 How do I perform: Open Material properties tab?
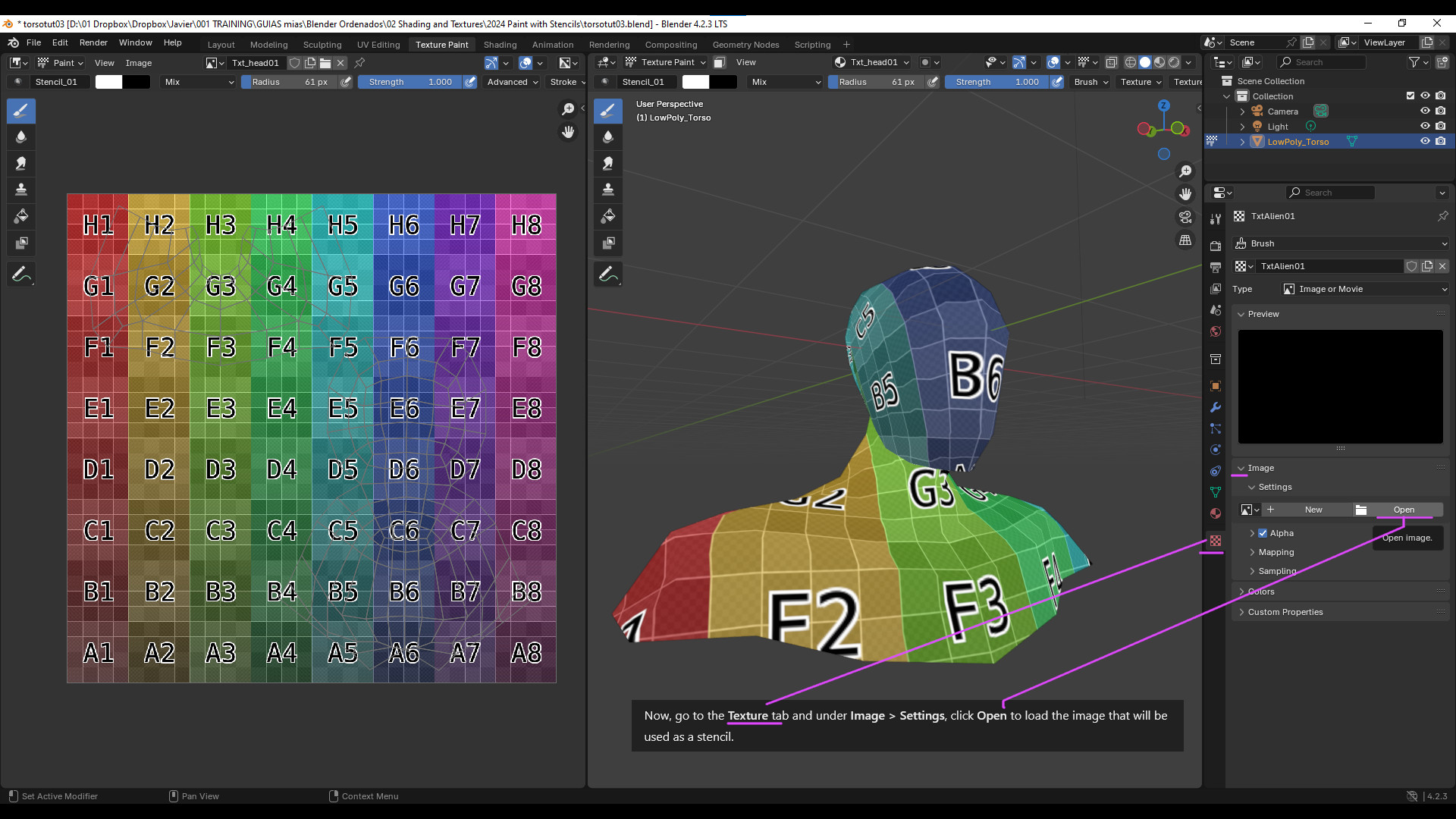pos(1216,513)
